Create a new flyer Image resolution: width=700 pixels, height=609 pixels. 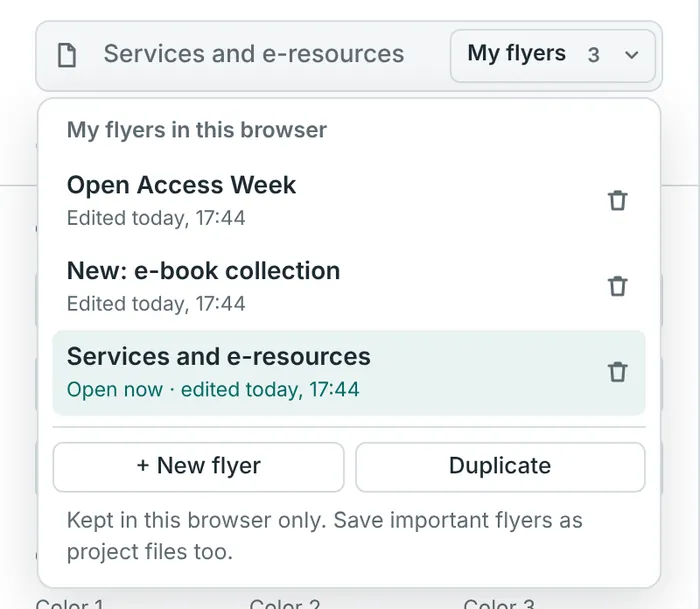coord(198,467)
